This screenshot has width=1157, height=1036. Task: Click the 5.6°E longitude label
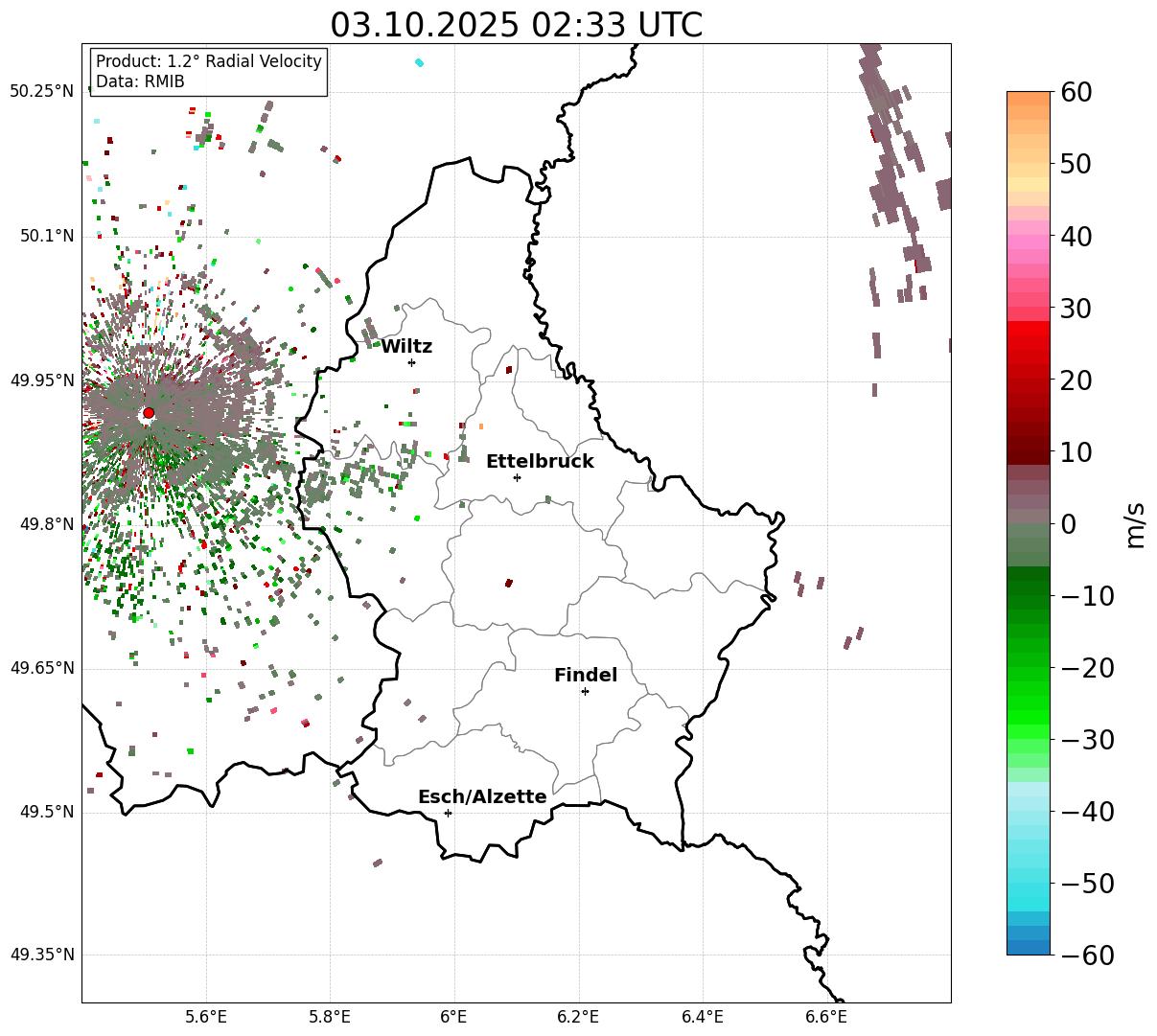(x=206, y=1017)
